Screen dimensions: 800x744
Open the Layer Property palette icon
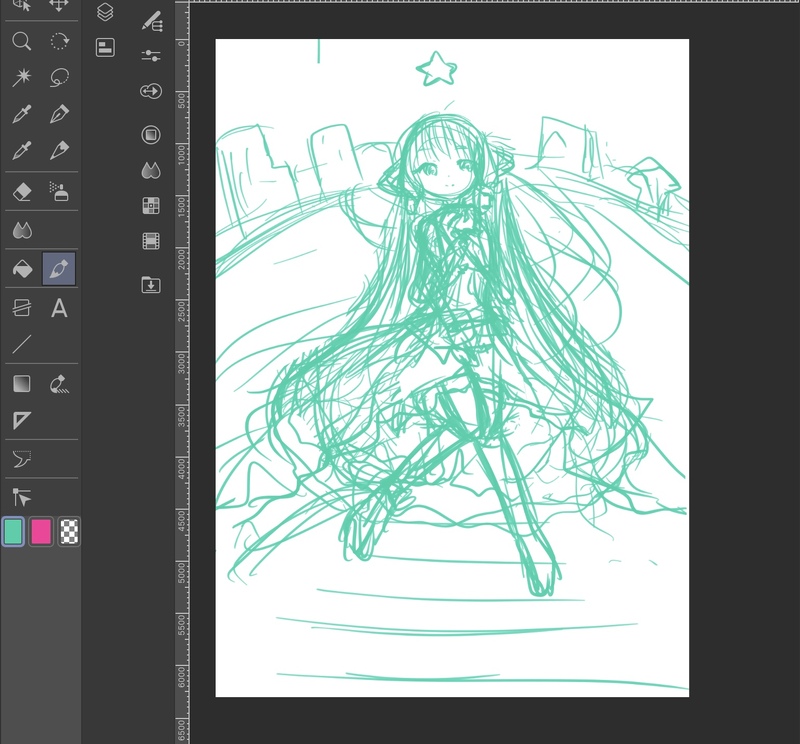pyautogui.click(x=105, y=47)
